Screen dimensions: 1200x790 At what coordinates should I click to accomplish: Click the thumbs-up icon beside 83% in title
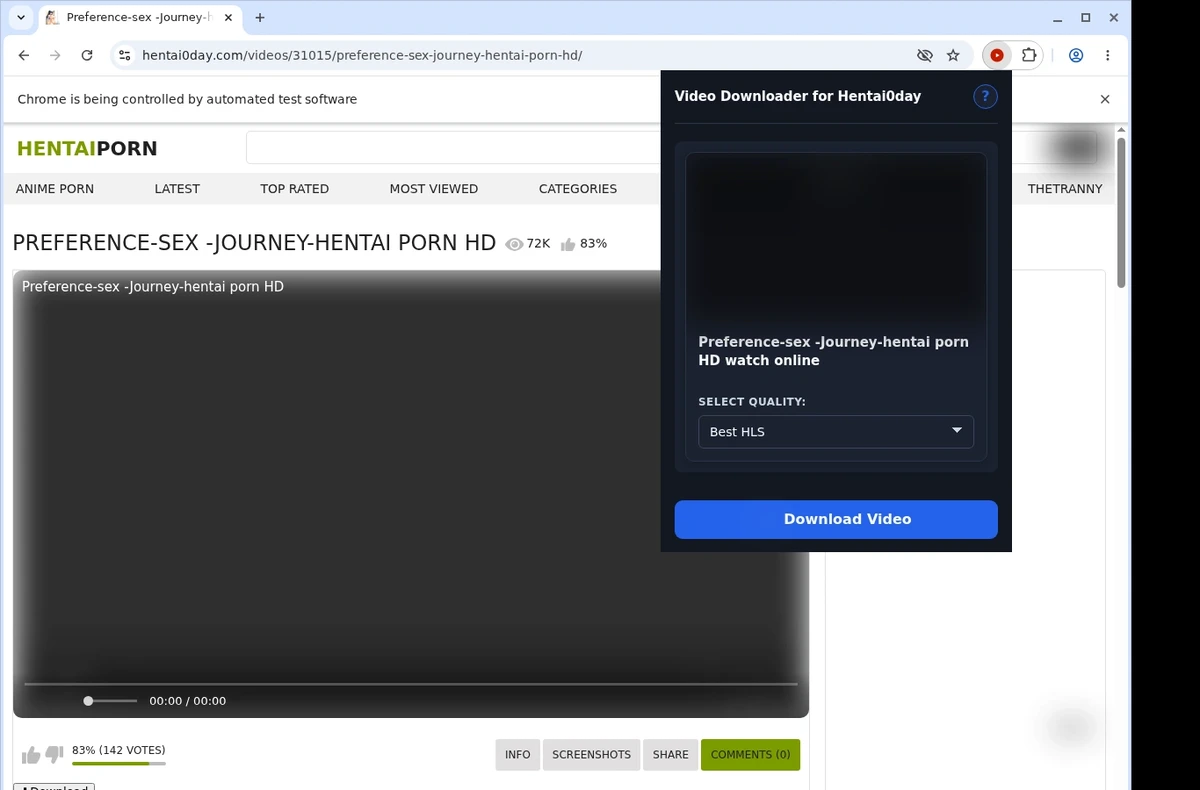[568, 244]
